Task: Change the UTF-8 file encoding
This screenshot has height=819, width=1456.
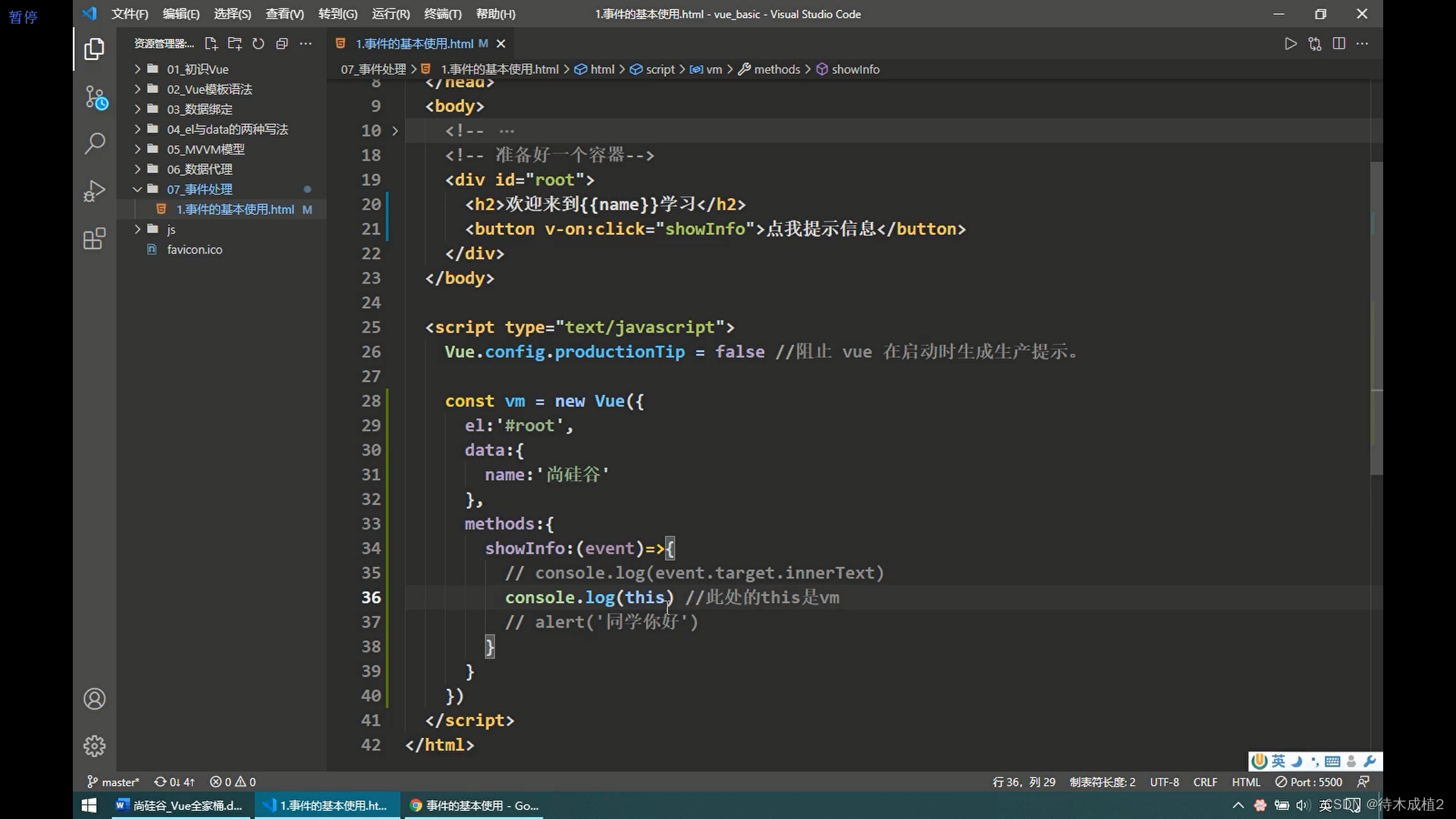Action: click(x=1164, y=782)
